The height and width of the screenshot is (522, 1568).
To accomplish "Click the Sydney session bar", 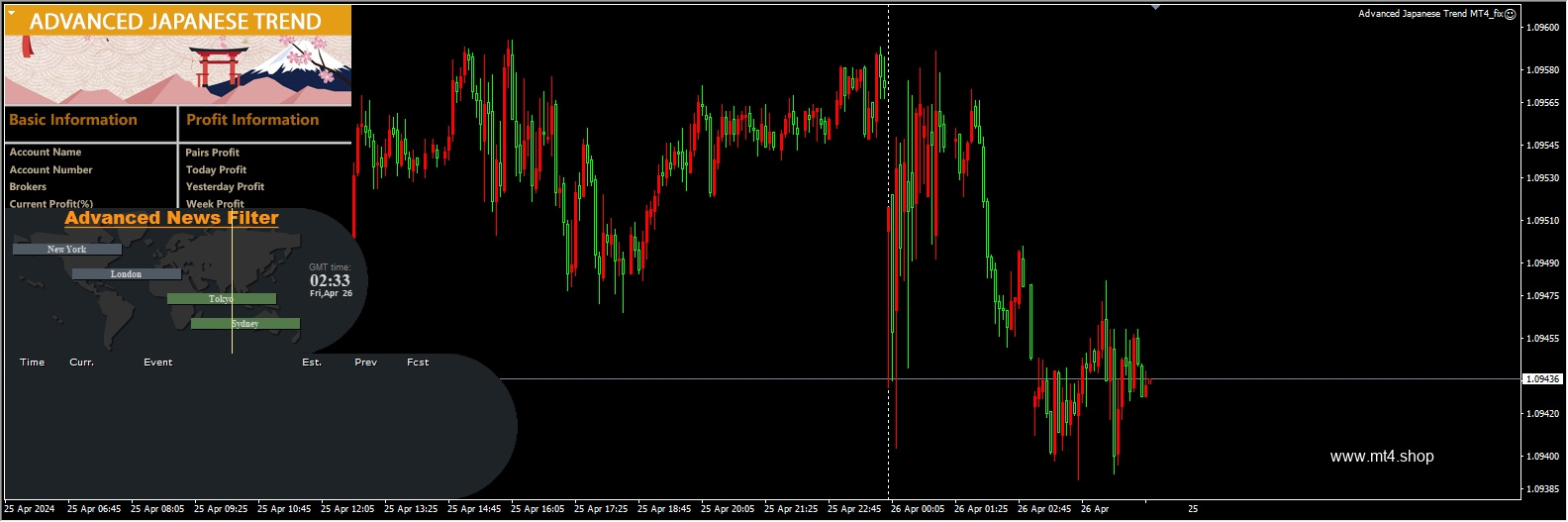I will 245,324.
